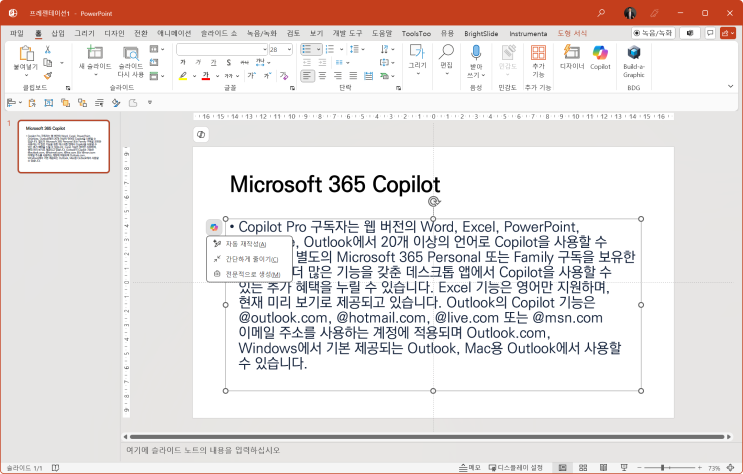Start slide show from the status bar
Image resolution: width=743 pixels, height=474 pixels.
click(625, 467)
